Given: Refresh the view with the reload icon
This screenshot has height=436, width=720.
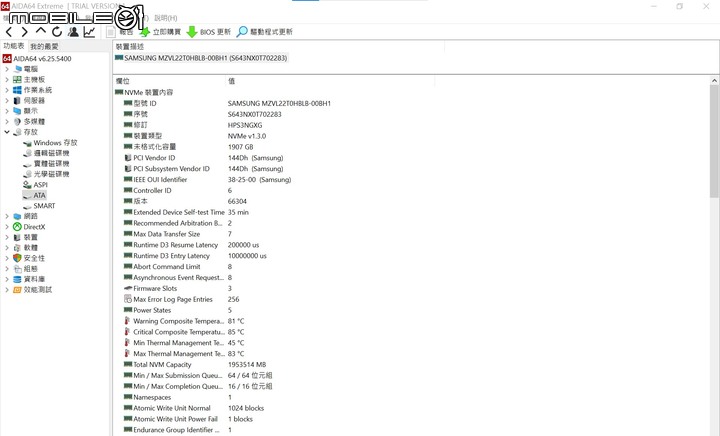Looking at the screenshot, I should point(57,32).
